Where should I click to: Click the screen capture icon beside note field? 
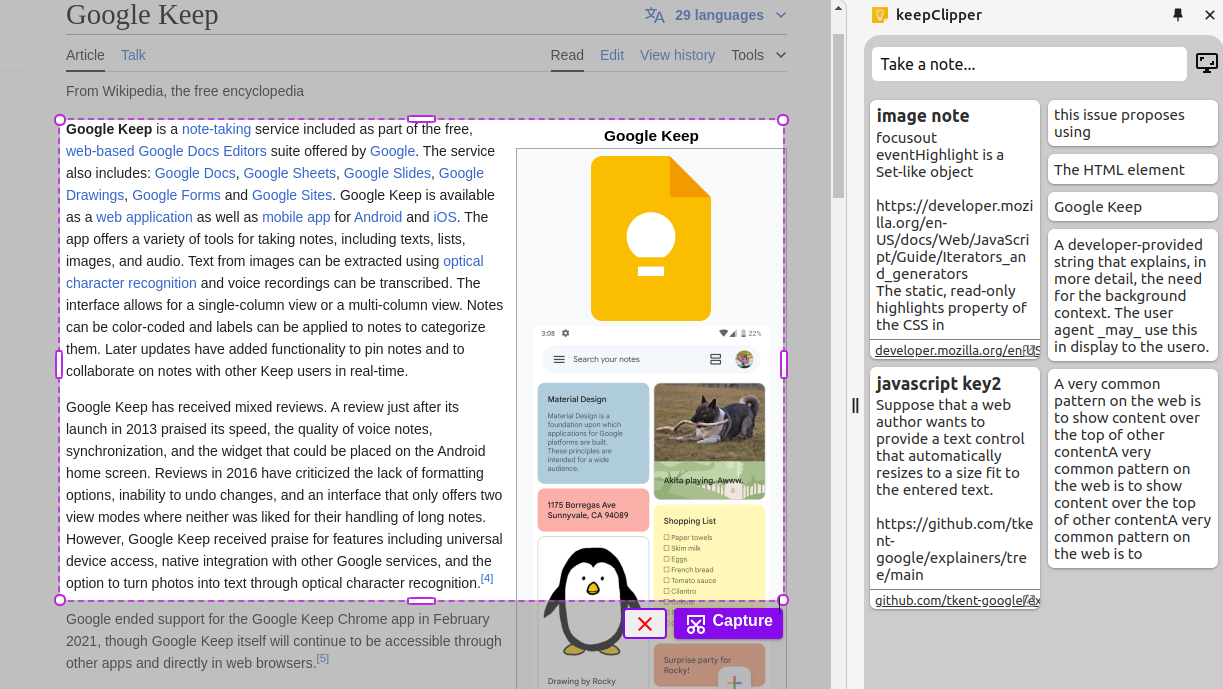(x=1207, y=63)
